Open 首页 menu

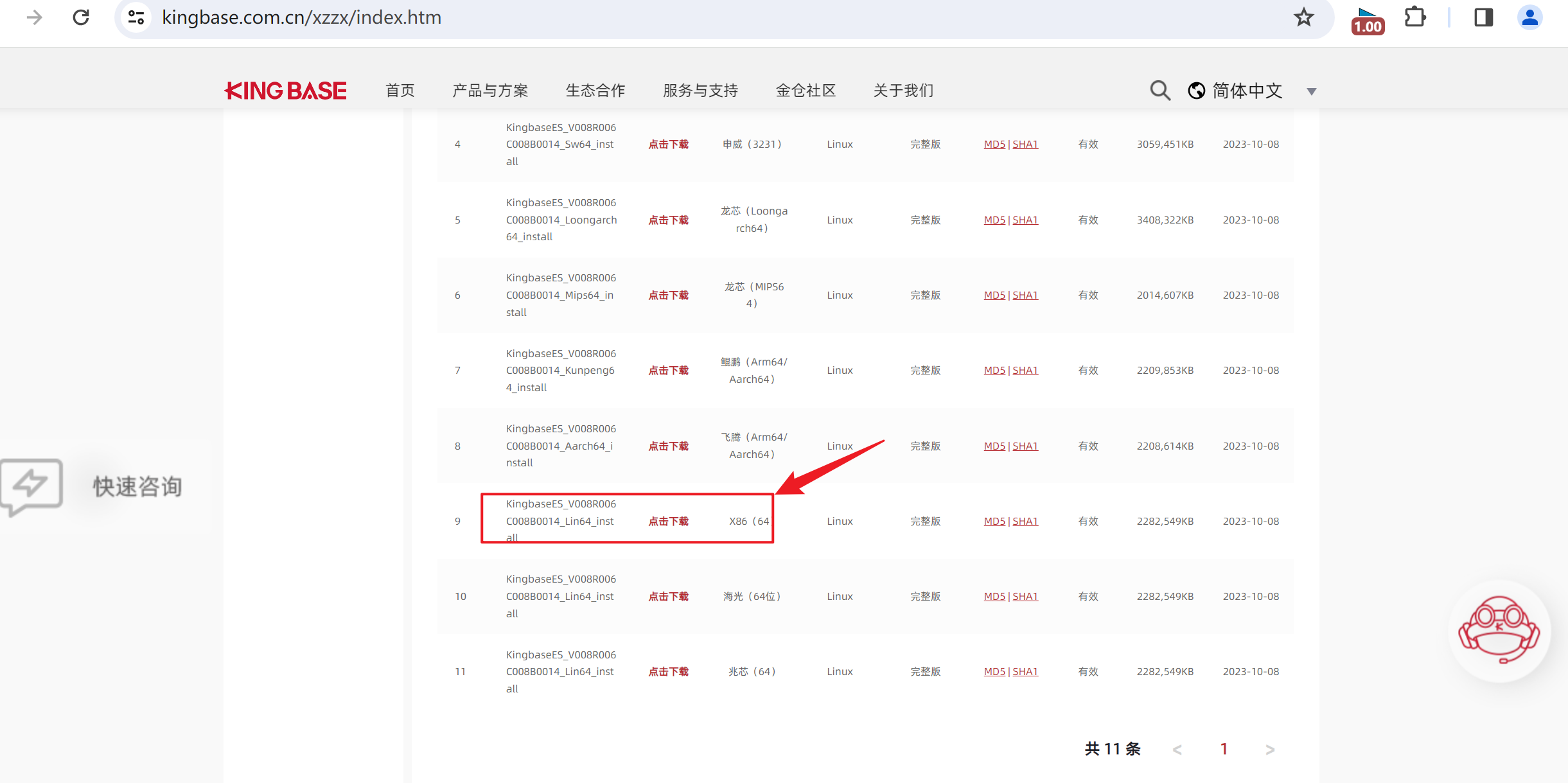[x=400, y=91]
